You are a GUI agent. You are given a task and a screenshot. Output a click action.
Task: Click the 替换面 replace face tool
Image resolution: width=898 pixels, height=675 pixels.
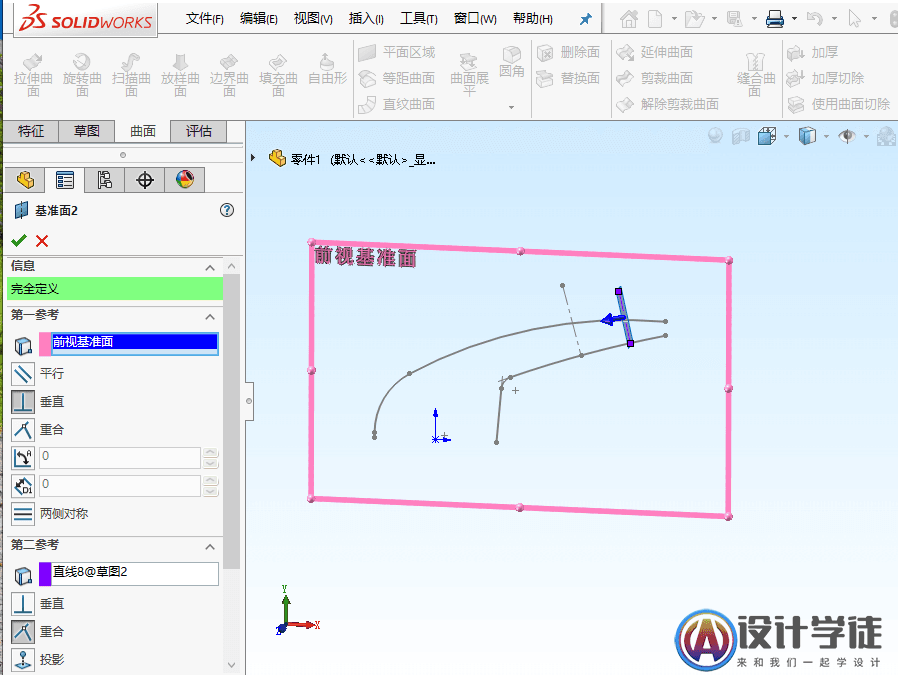568,78
